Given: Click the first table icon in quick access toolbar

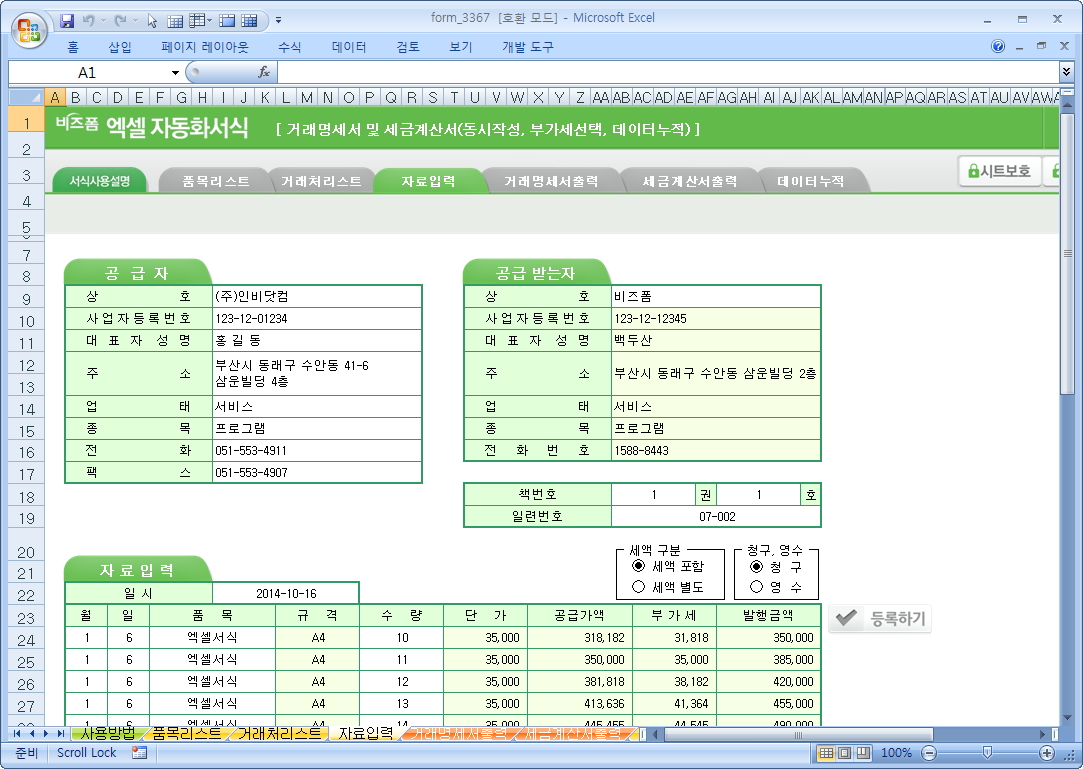Looking at the screenshot, I should [175, 21].
